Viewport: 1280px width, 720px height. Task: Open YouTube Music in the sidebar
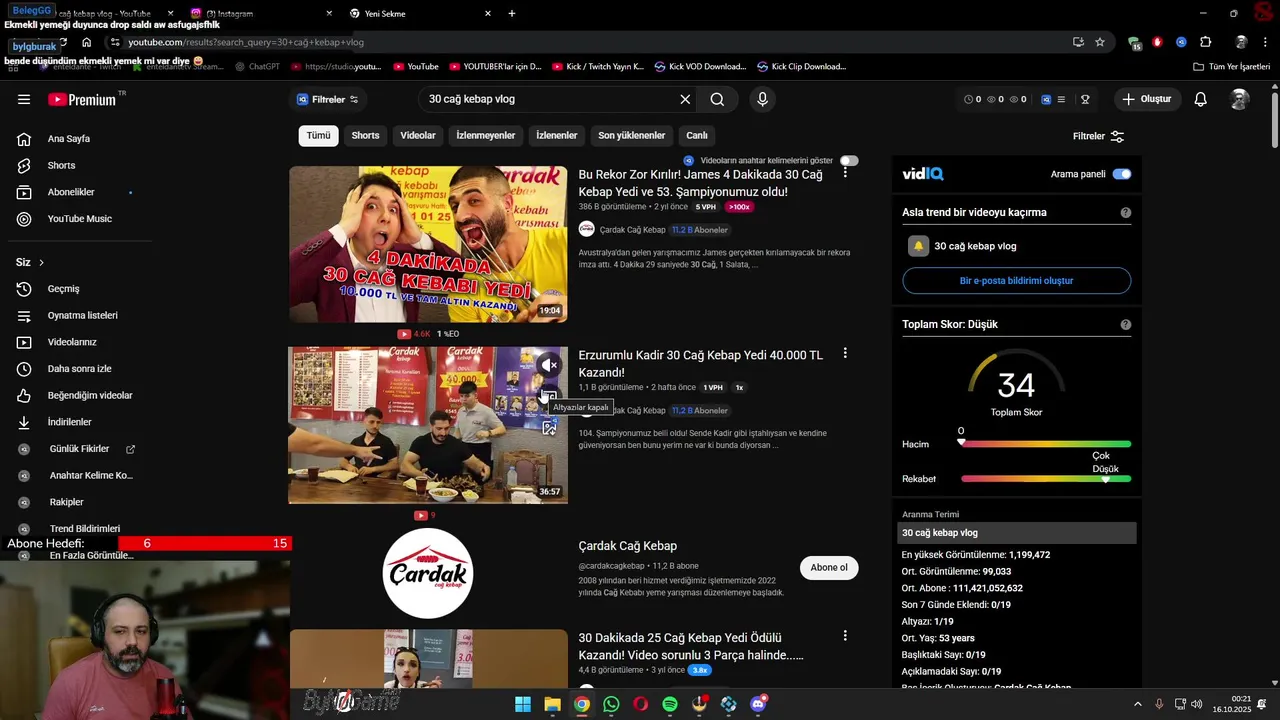(80, 219)
